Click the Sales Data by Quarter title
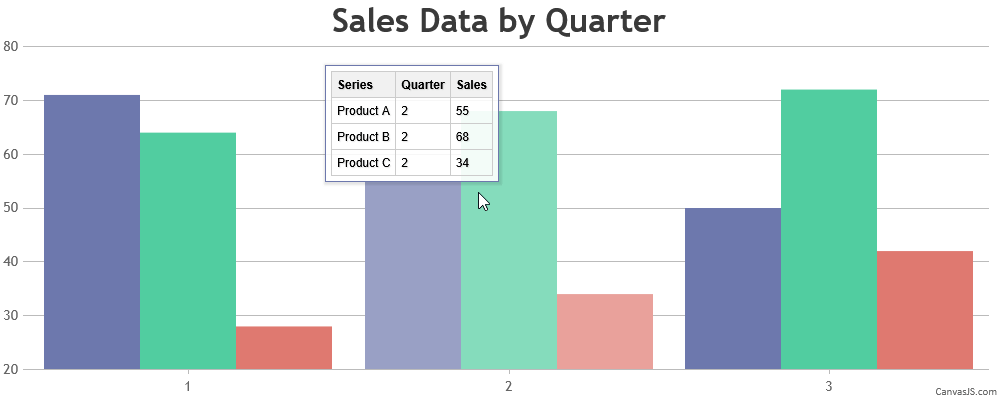This screenshot has height=400, width=1000. (x=498, y=21)
